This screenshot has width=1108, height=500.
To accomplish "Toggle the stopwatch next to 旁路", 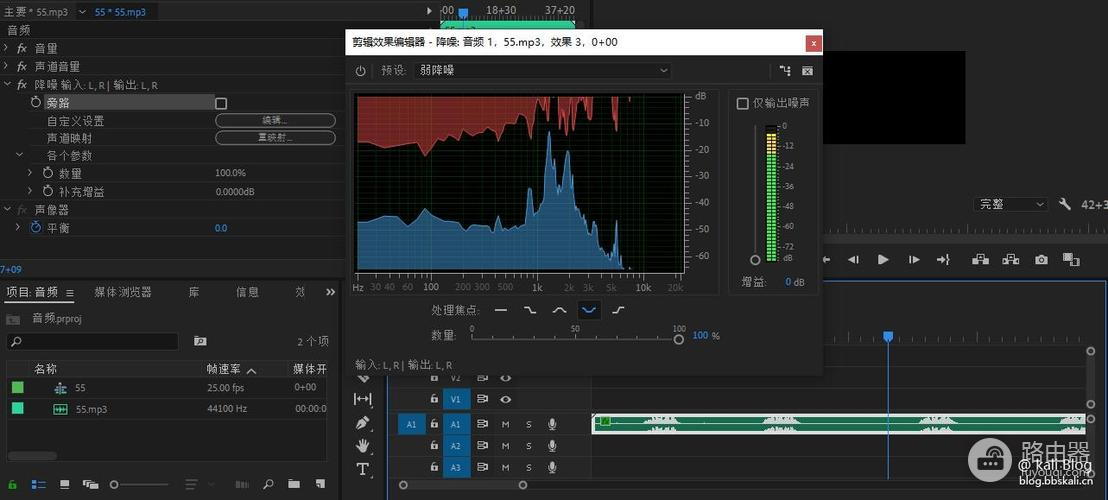I will pyautogui.click(x=36, y=103).
